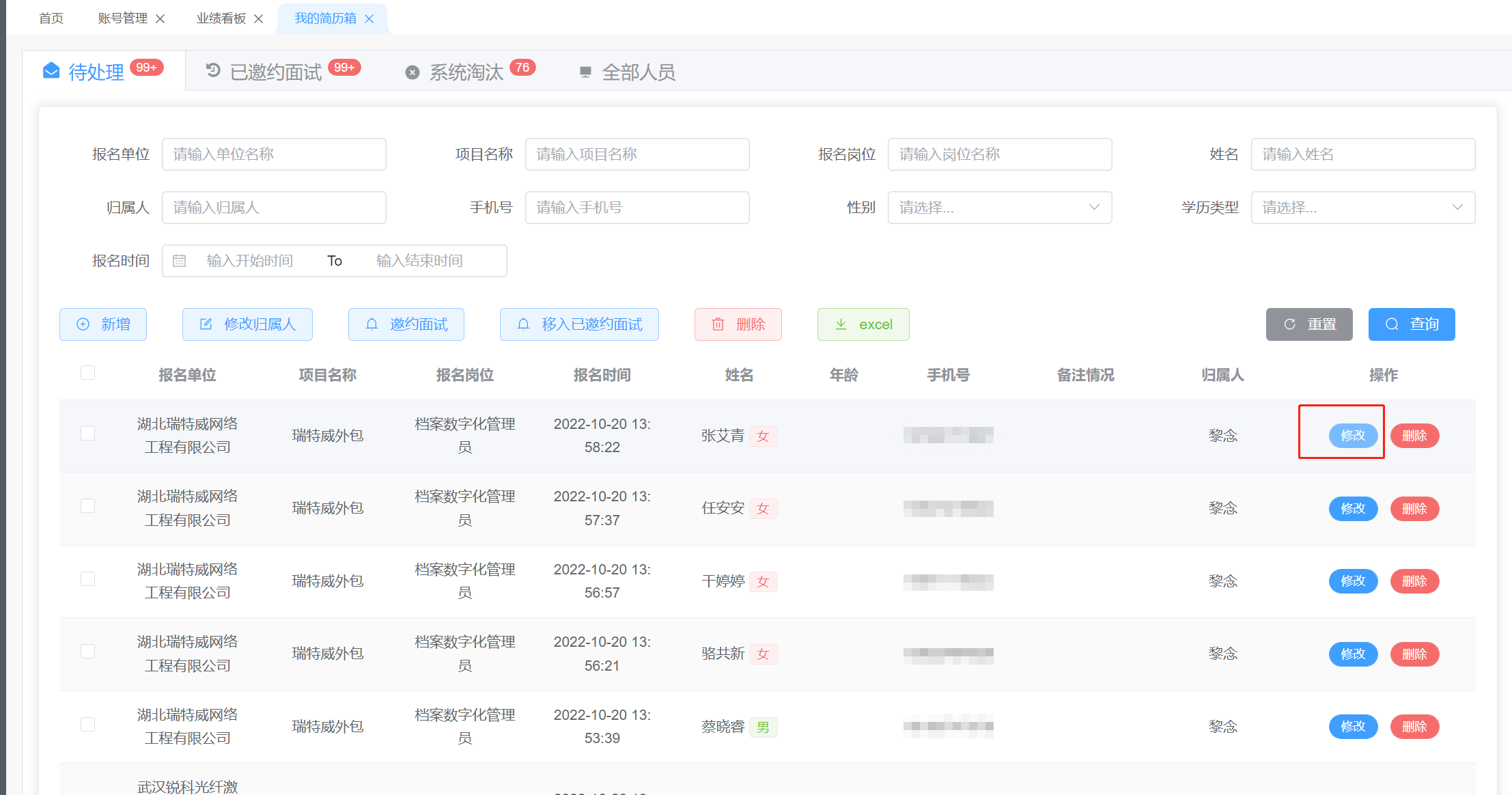Check the row checkbox for 干婷婷
1512x795 pixels.
pyautogui.click(x=87, y=579)
